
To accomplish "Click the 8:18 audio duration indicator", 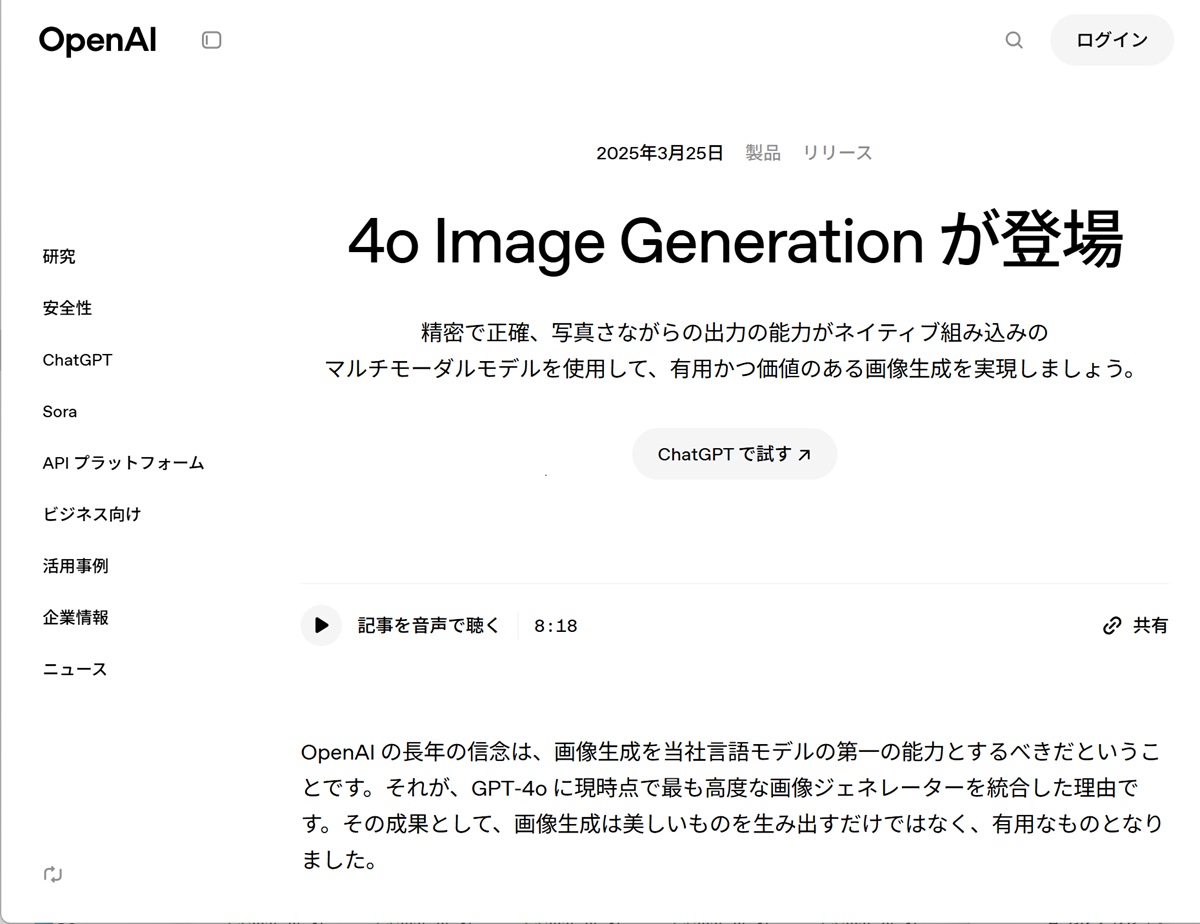I will [x=554, y=625].
